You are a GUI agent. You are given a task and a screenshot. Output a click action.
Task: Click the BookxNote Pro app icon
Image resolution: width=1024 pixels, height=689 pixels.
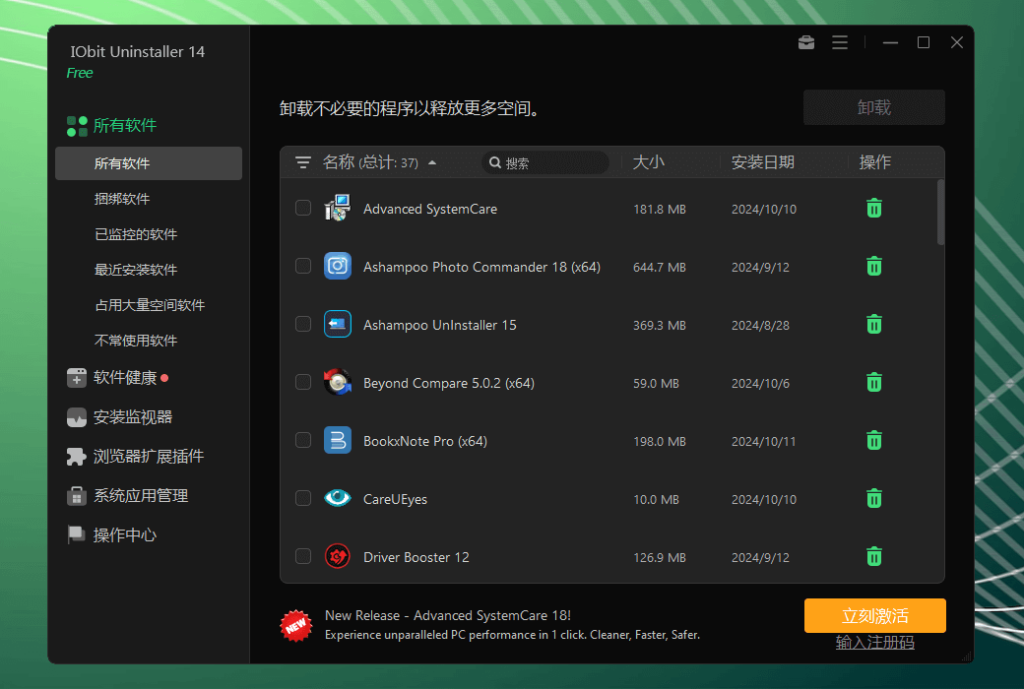click(338, 440)
